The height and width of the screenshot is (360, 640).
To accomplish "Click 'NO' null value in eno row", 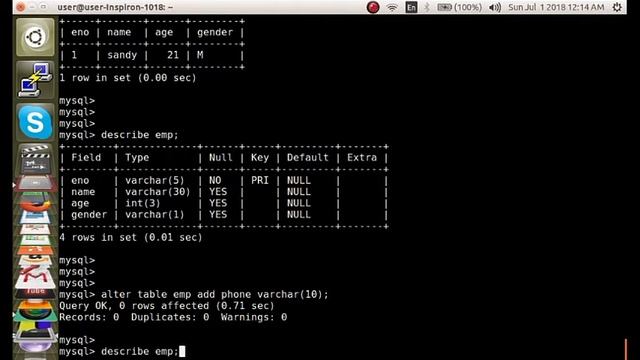I will pos(215,180).
